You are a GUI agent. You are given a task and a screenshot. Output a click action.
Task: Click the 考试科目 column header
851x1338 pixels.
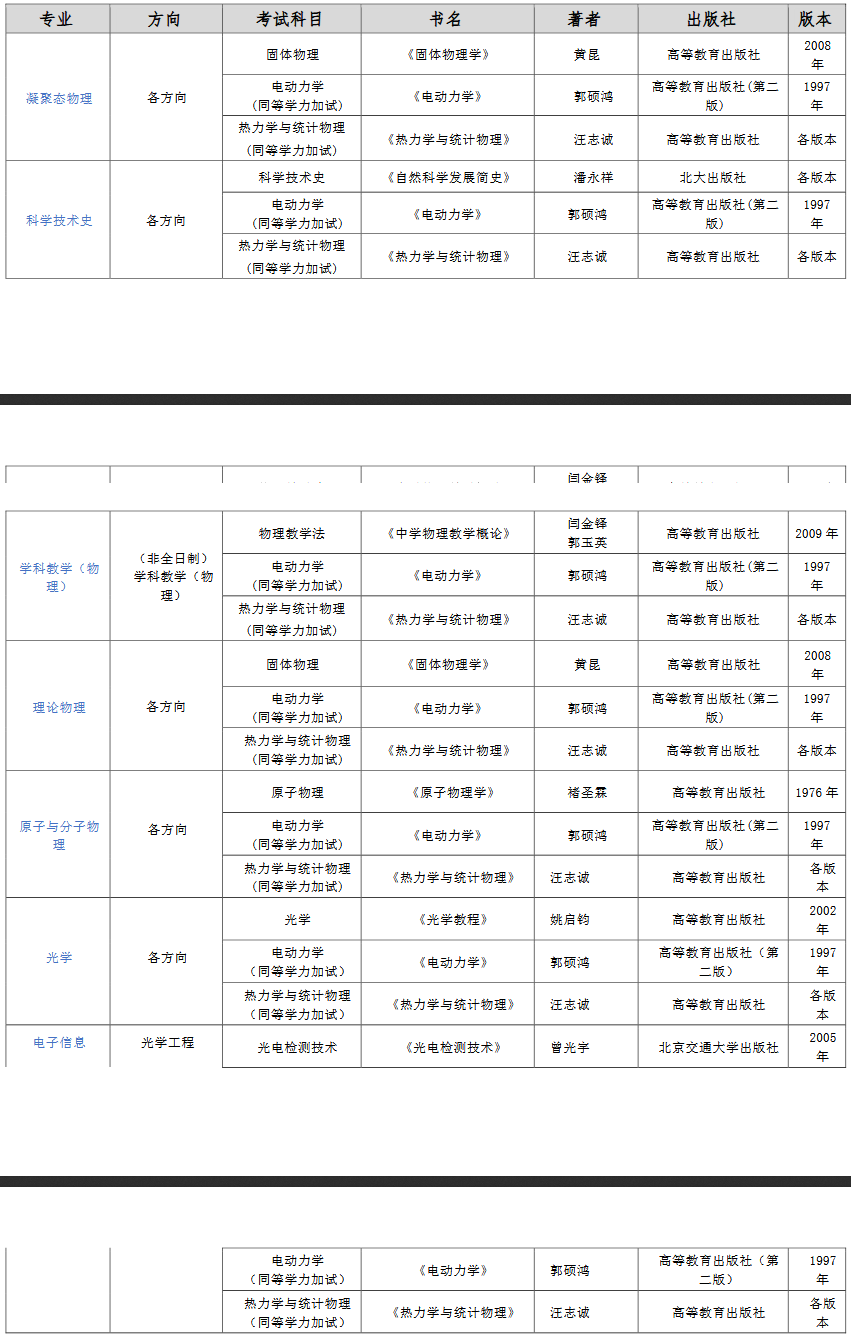pos(291,19)
